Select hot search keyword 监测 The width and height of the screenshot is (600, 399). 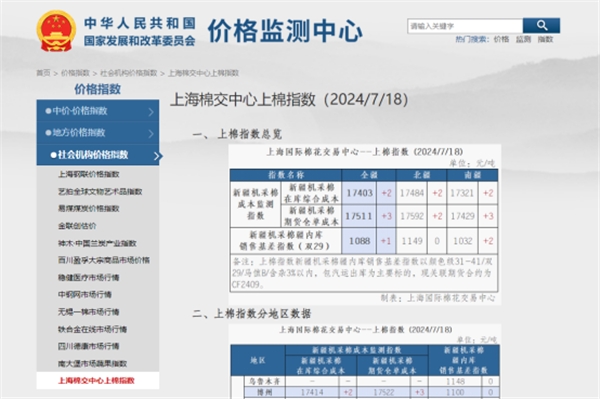coord(523,39)
